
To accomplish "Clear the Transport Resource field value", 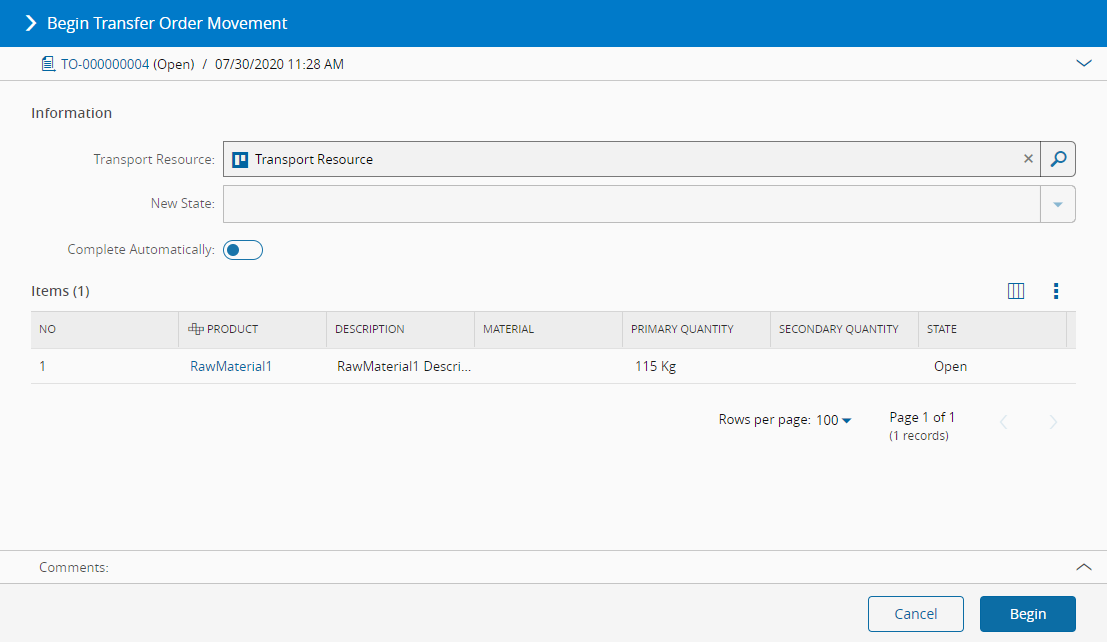I will pos(1028,159).
